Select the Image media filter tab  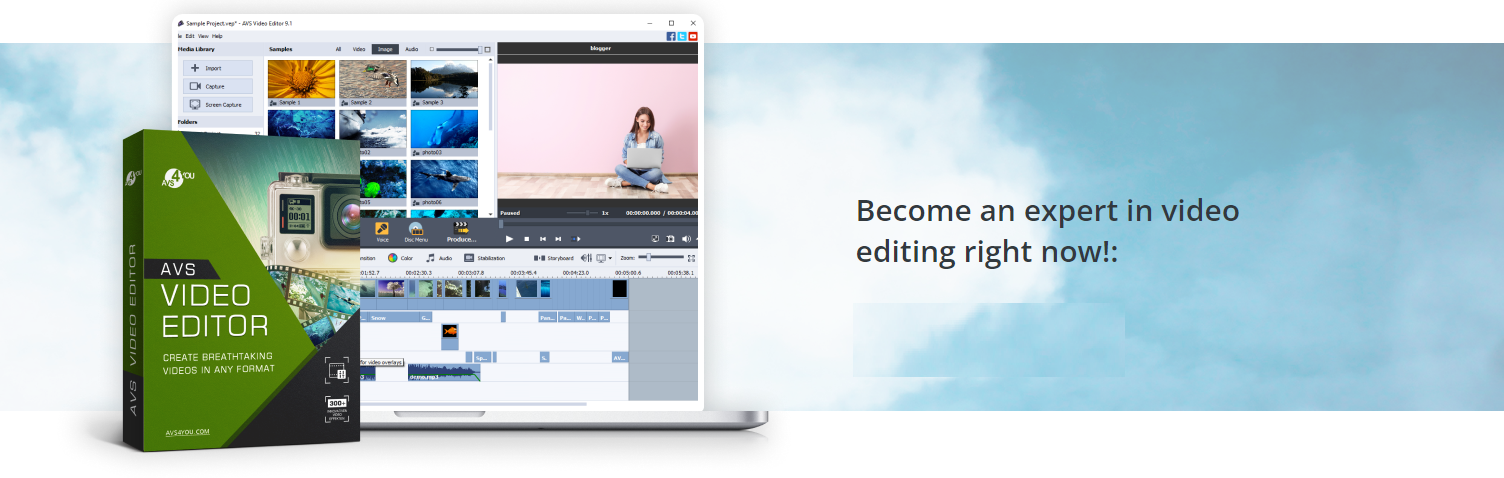(384, 49)
